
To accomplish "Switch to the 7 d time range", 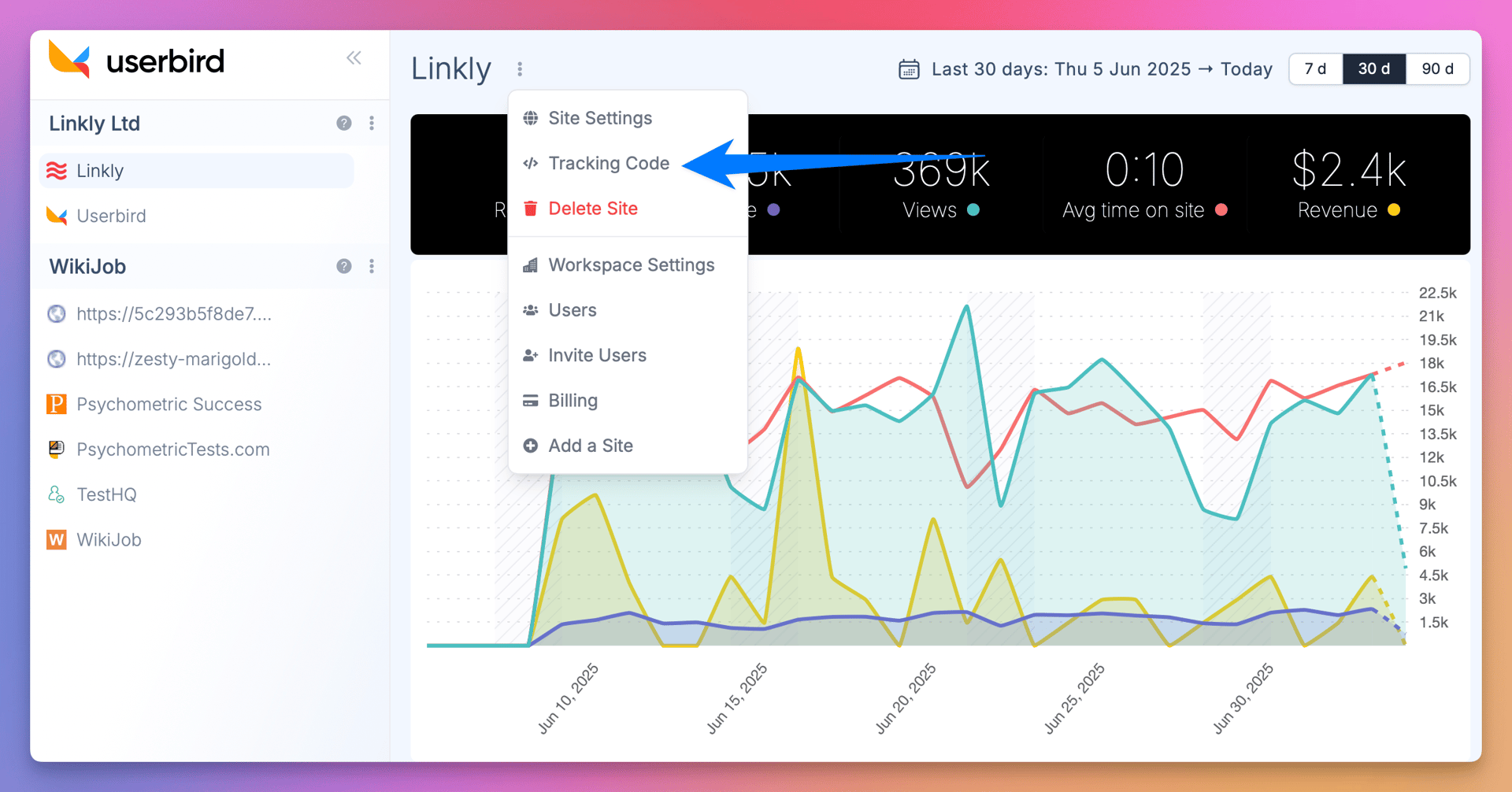I will [1314, 69].
